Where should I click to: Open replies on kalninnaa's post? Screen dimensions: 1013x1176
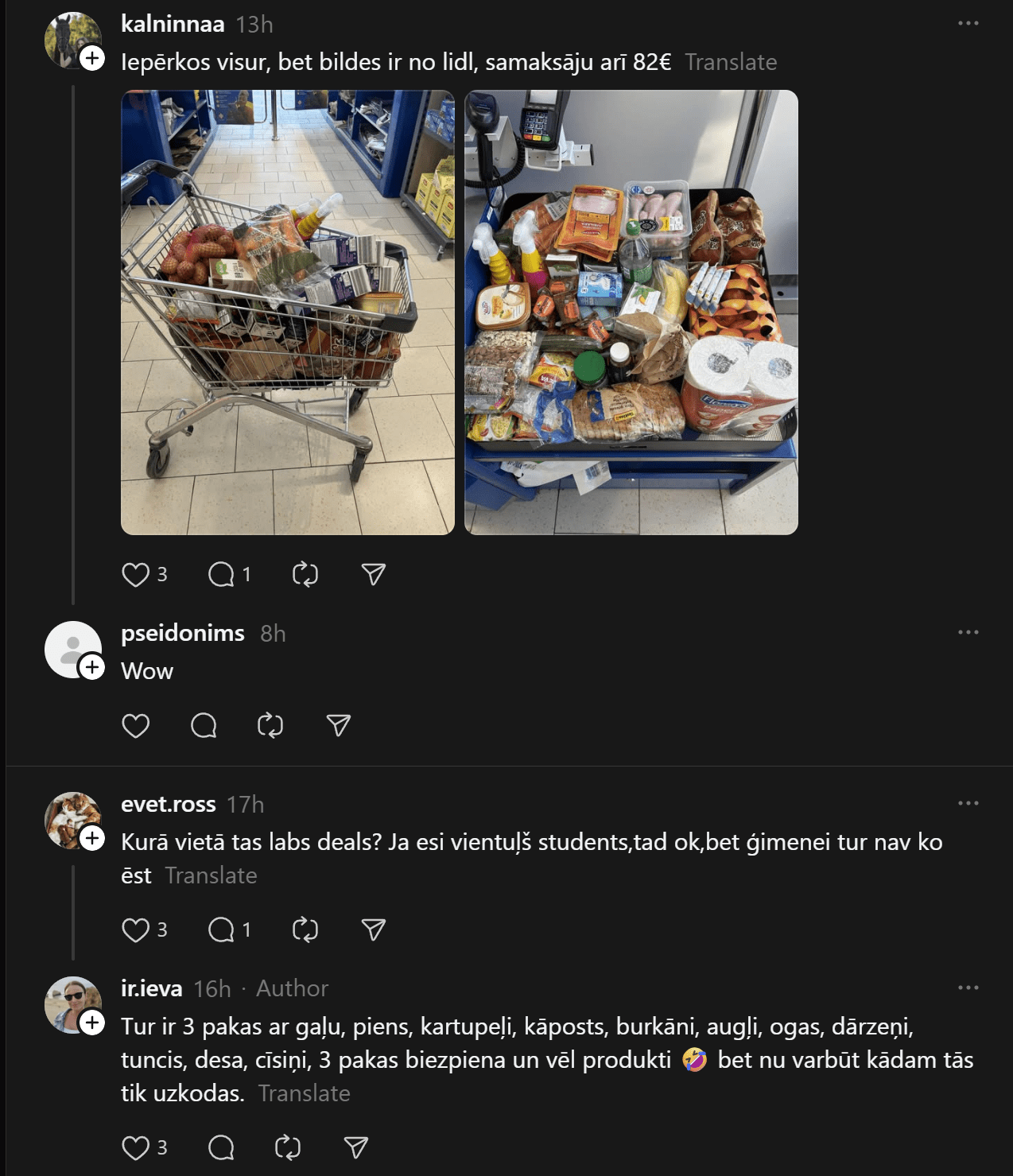point(221,574)
